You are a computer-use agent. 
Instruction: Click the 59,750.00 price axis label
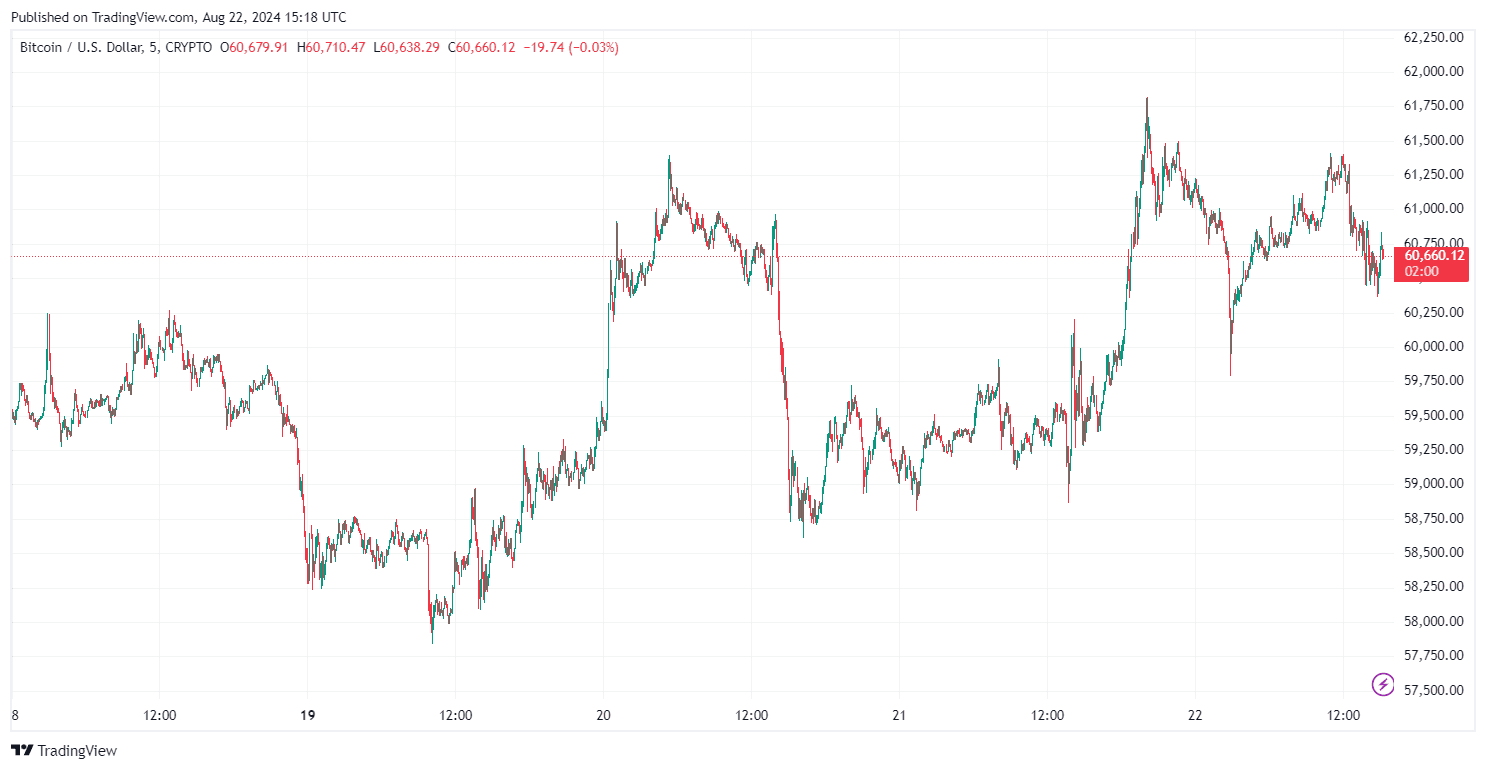(1434, 380)
